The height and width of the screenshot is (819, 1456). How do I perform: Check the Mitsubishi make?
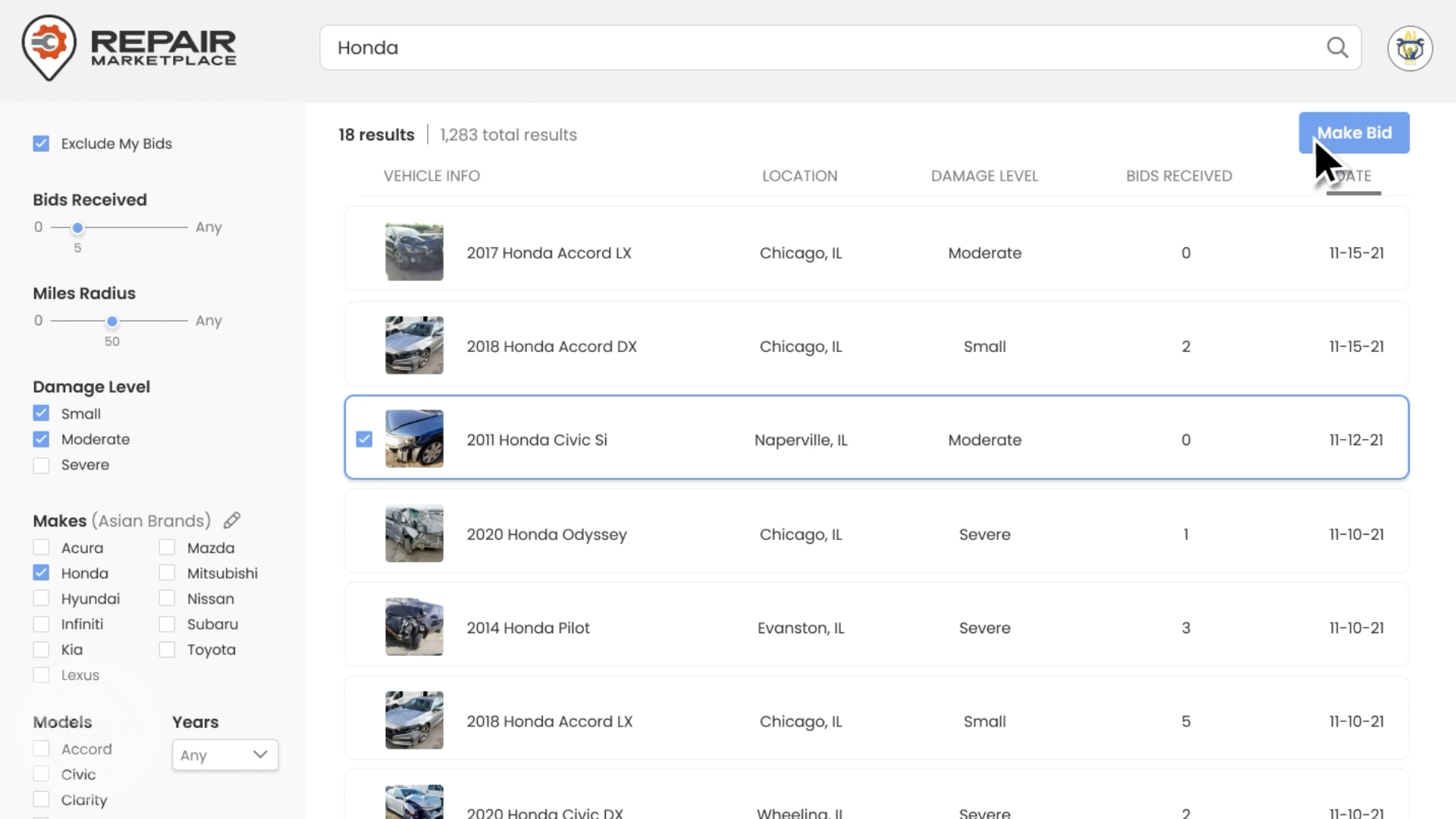click(167, 573)
